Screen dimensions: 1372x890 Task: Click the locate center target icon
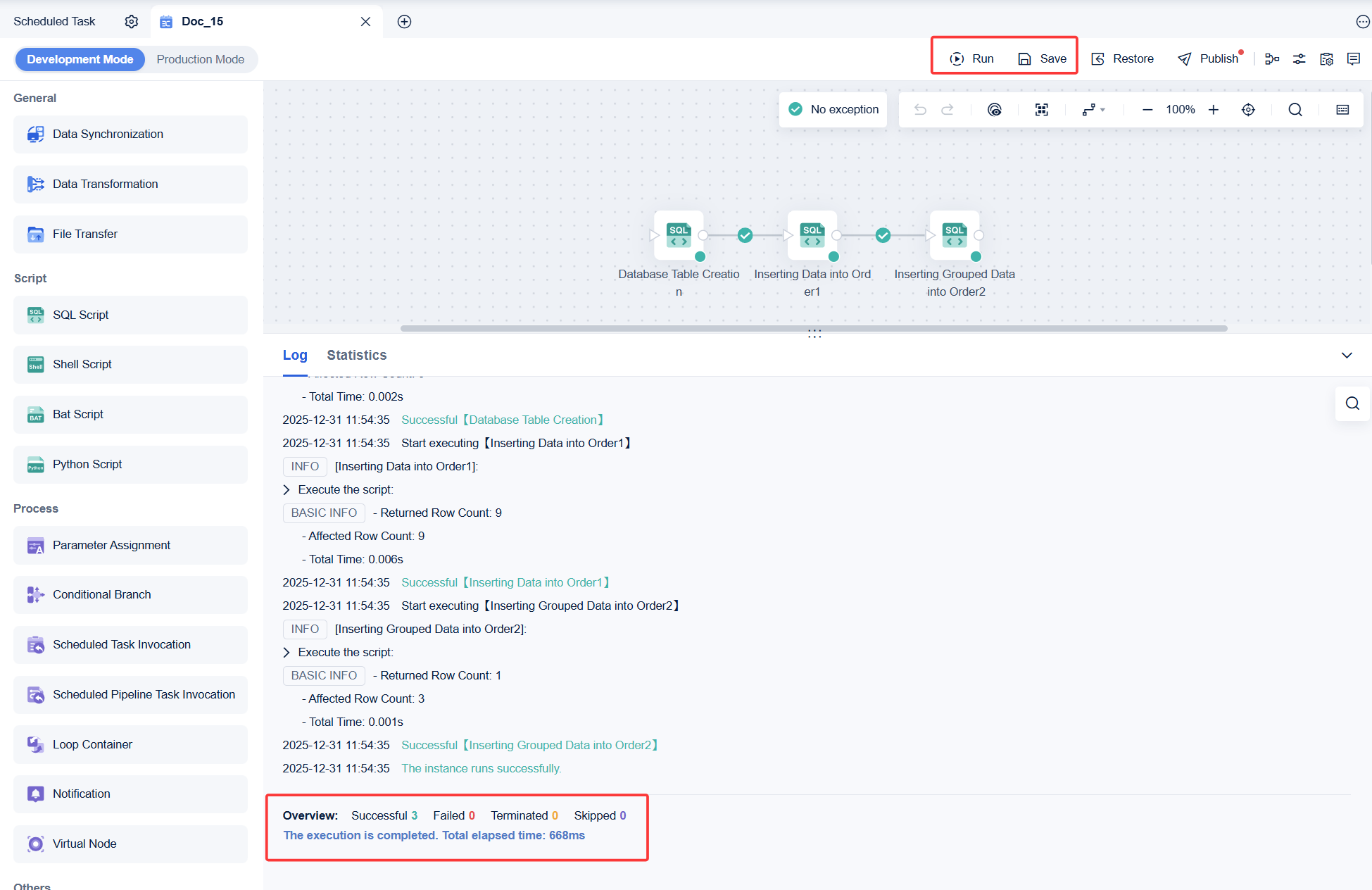pyautogui.click(x=1248, y=109)
